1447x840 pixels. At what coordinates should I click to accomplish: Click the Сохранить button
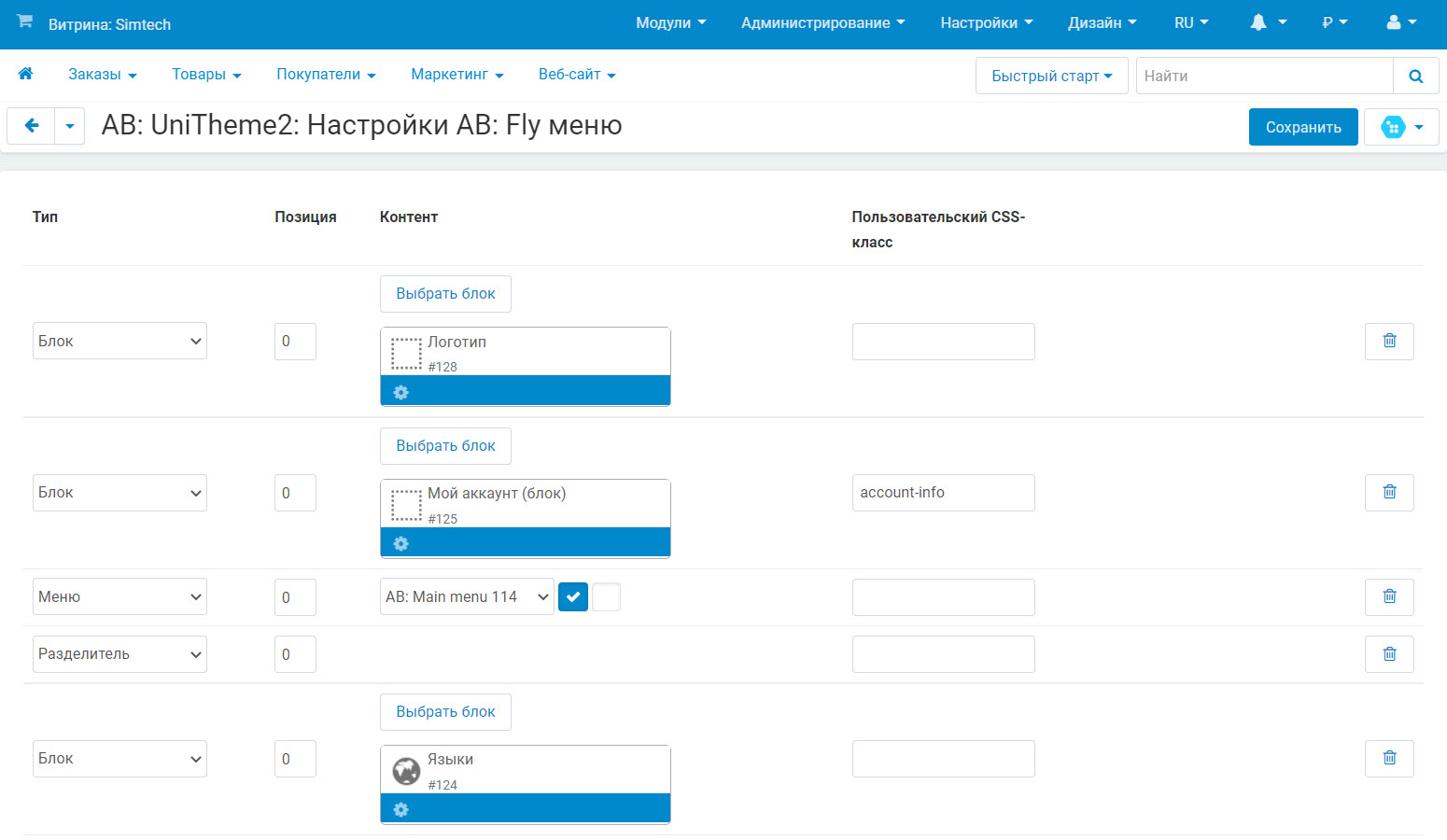click(x=1303, y=127)
